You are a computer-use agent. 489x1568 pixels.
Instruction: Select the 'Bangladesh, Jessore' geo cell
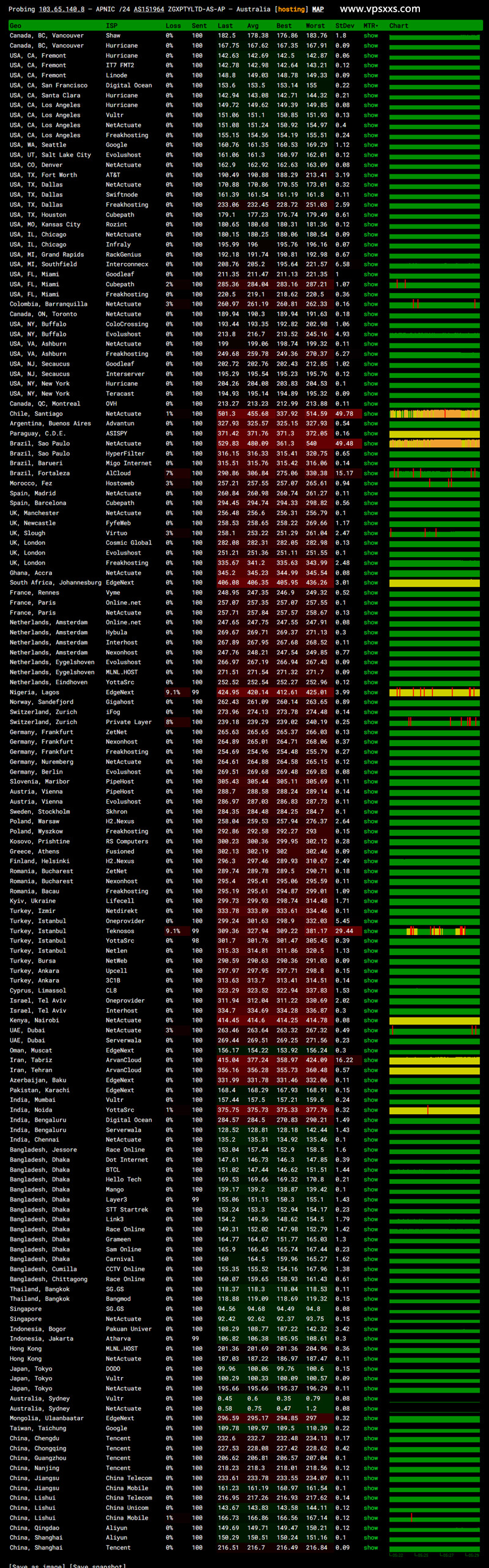(43, 1150)
